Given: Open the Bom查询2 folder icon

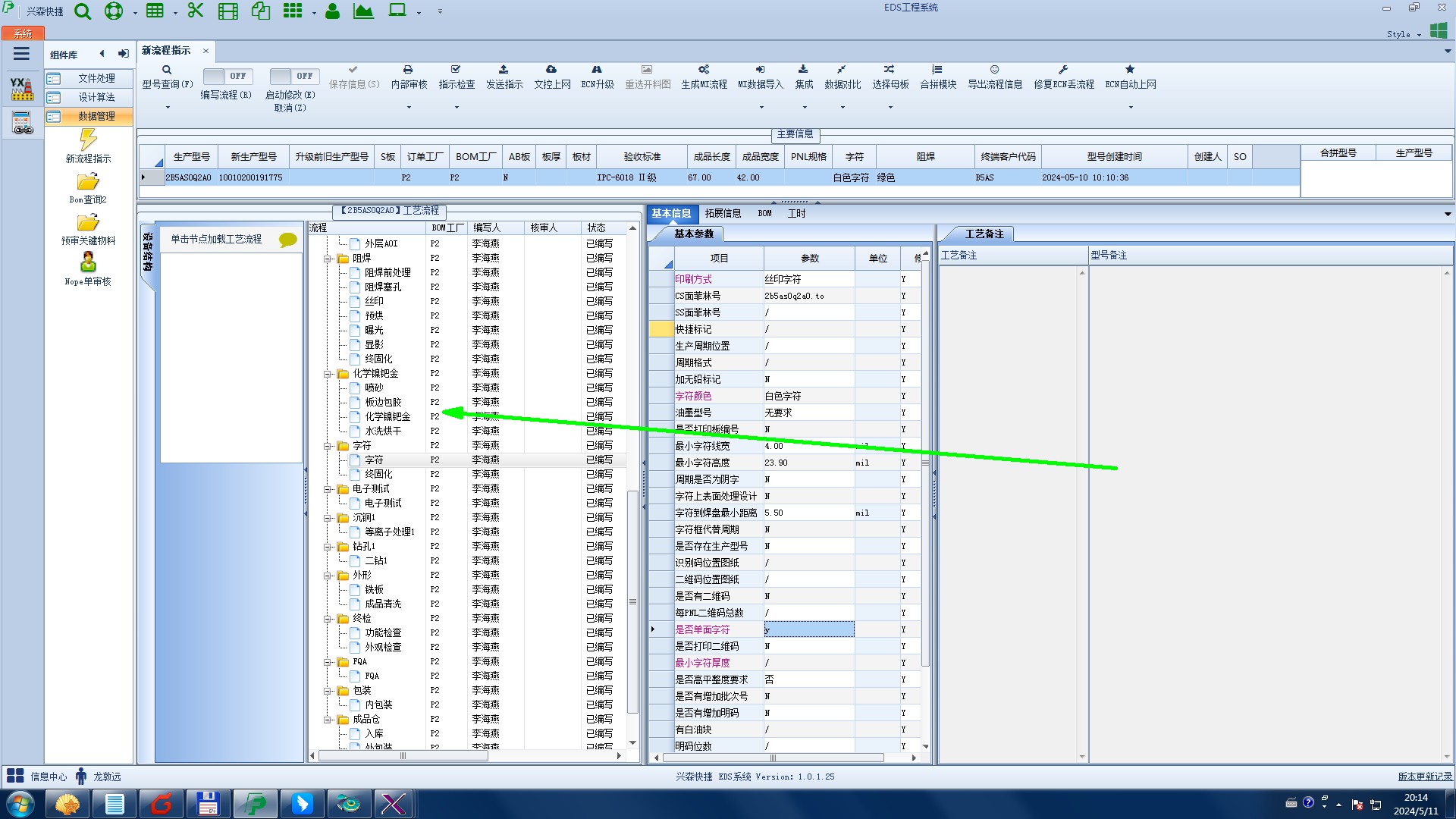Looking at the screenshot, I should click(88, 183).
